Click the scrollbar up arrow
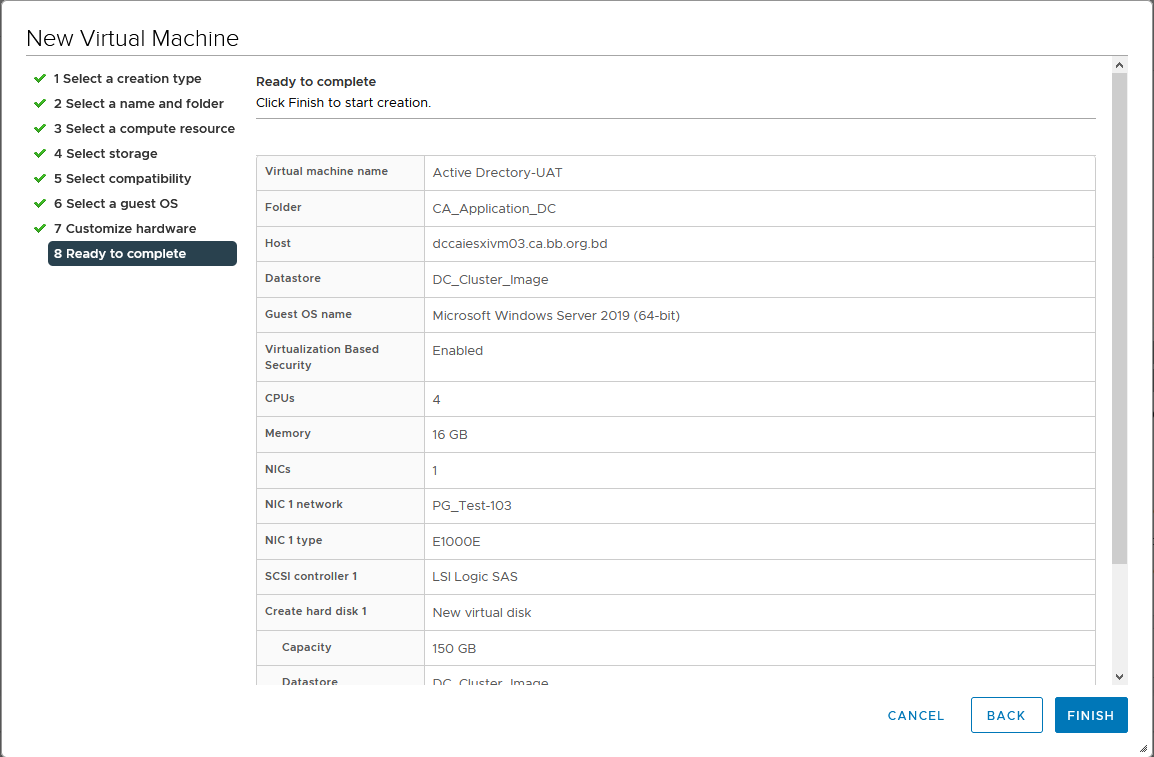The width and height of the screenshot is (1154, 757). click(1119, 65)
